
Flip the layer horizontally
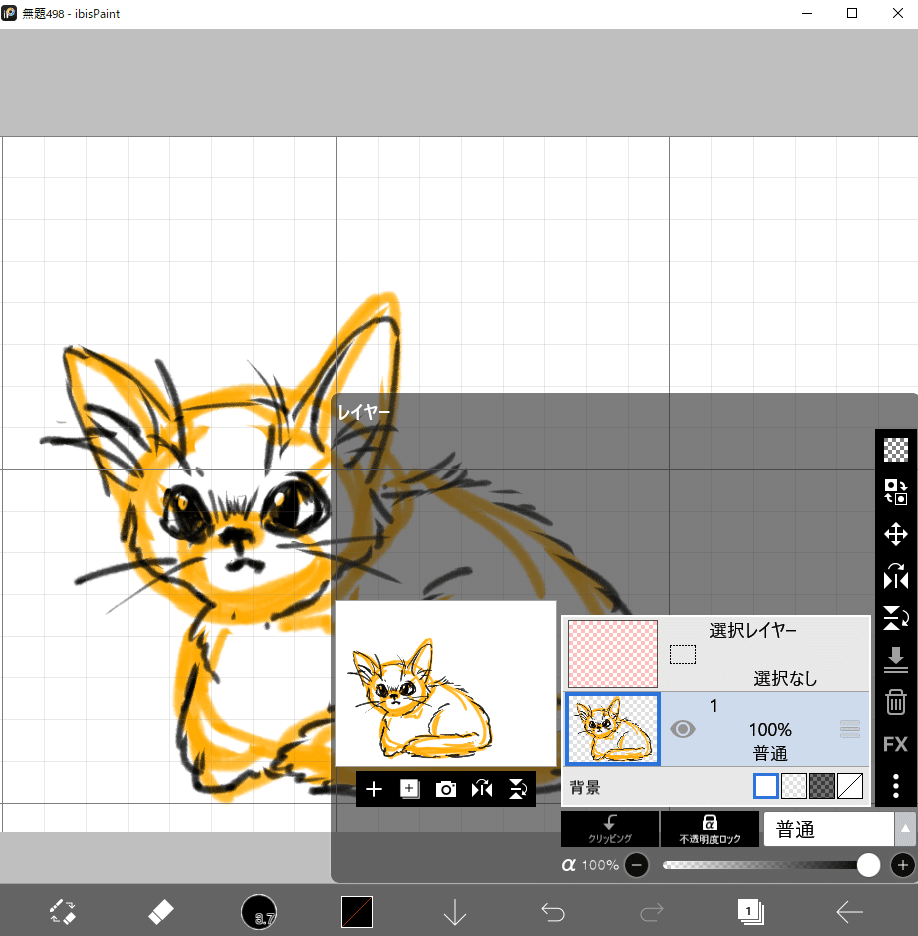[895, 577]
